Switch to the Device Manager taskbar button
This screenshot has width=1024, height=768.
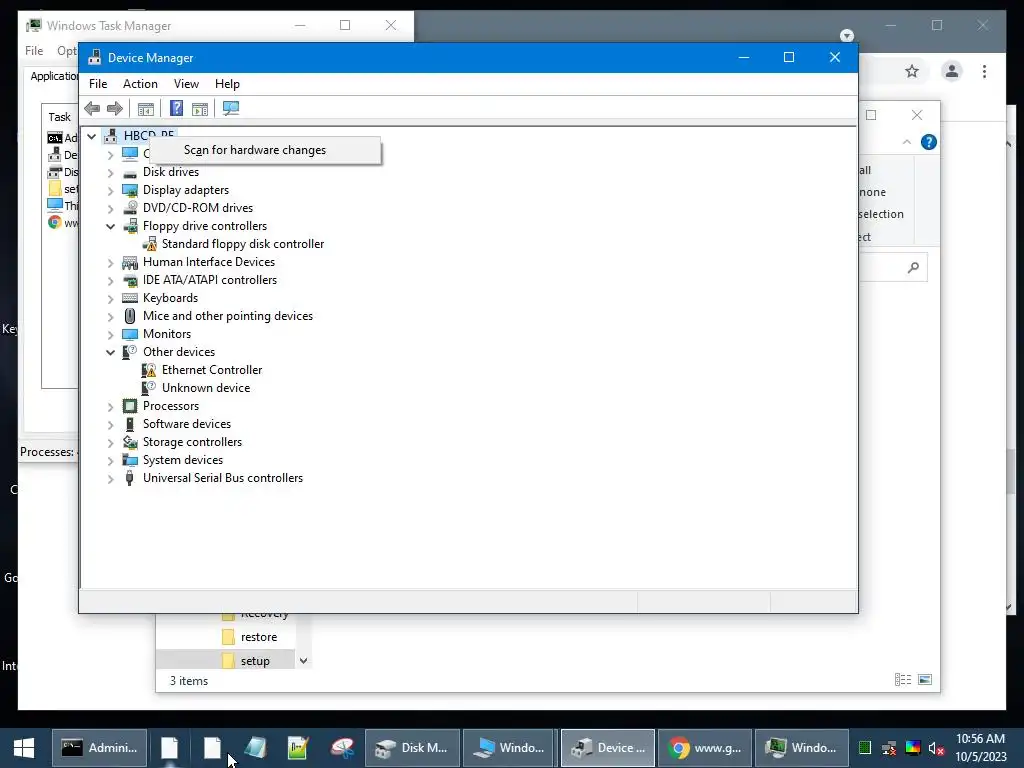(607, 748)
